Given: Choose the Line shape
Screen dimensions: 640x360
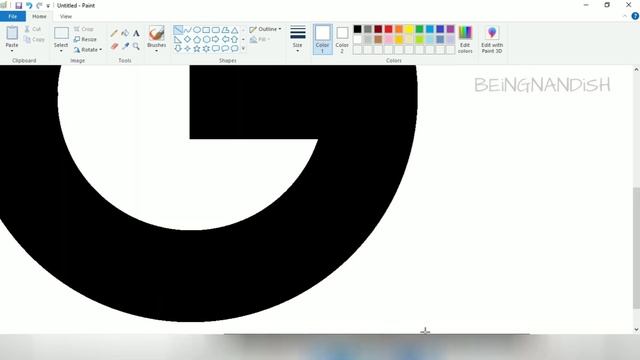Looking at the screenshot, I should point(178,30).
